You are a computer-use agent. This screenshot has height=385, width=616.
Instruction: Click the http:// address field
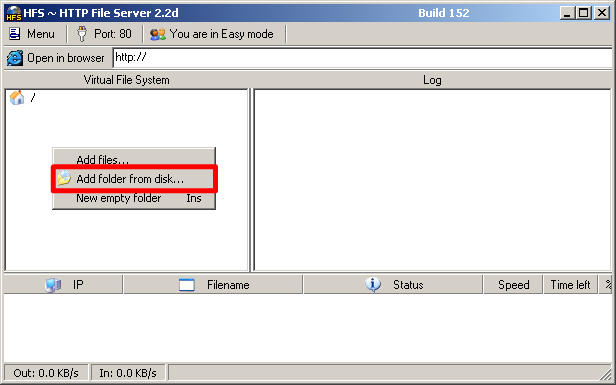[x=362, y=58]
